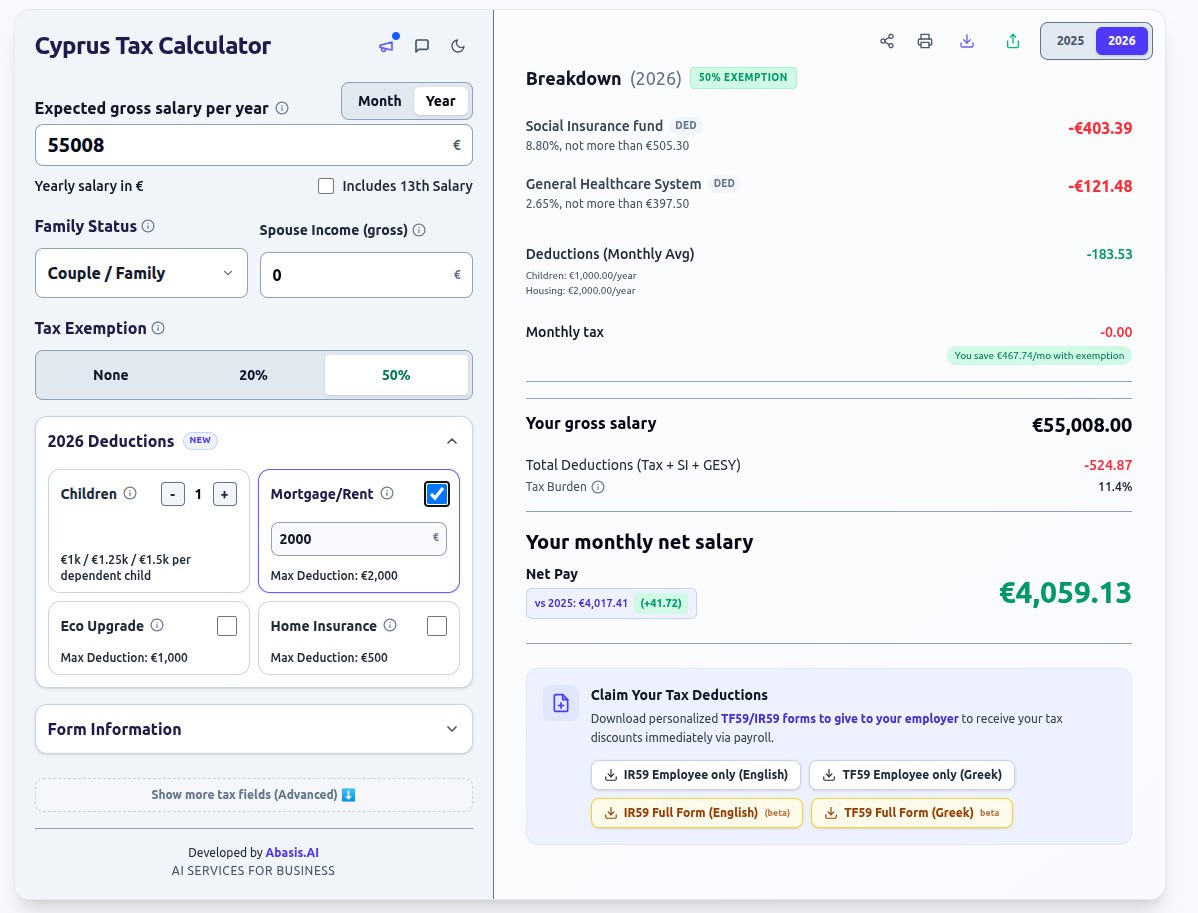Uncheck the Mortgage/Rent checkbox

click(437, 494)
